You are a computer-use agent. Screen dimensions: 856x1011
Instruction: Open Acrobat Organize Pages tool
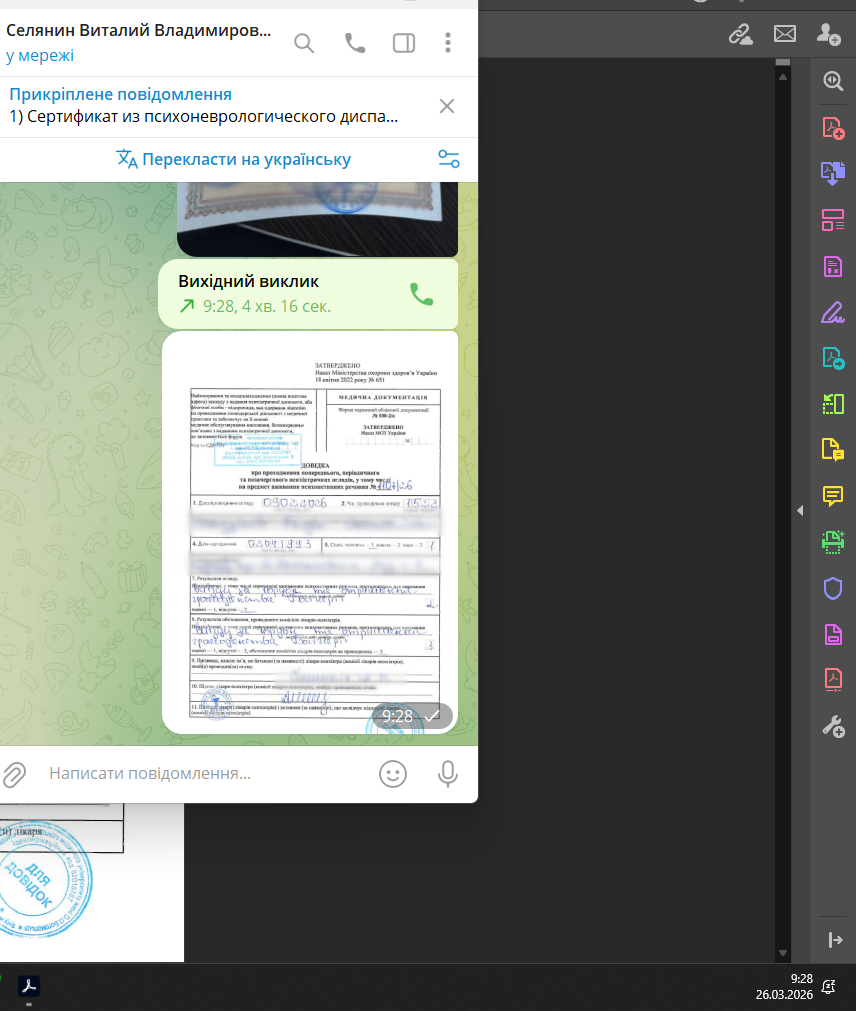[x=833, y=220]
